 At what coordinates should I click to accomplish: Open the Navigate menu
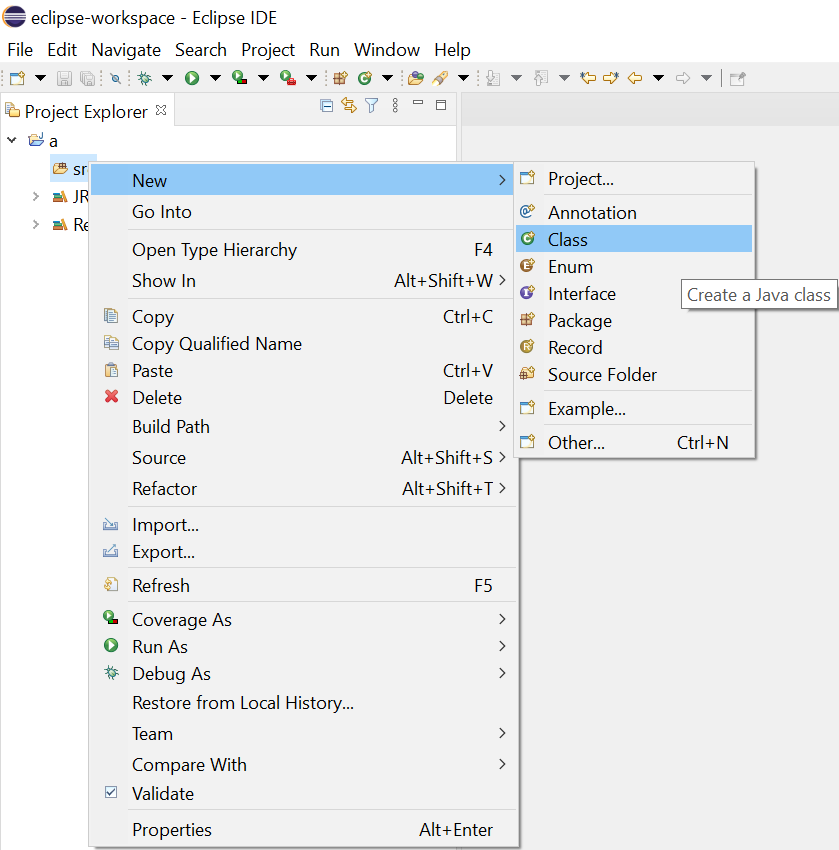tap(126, 50)
